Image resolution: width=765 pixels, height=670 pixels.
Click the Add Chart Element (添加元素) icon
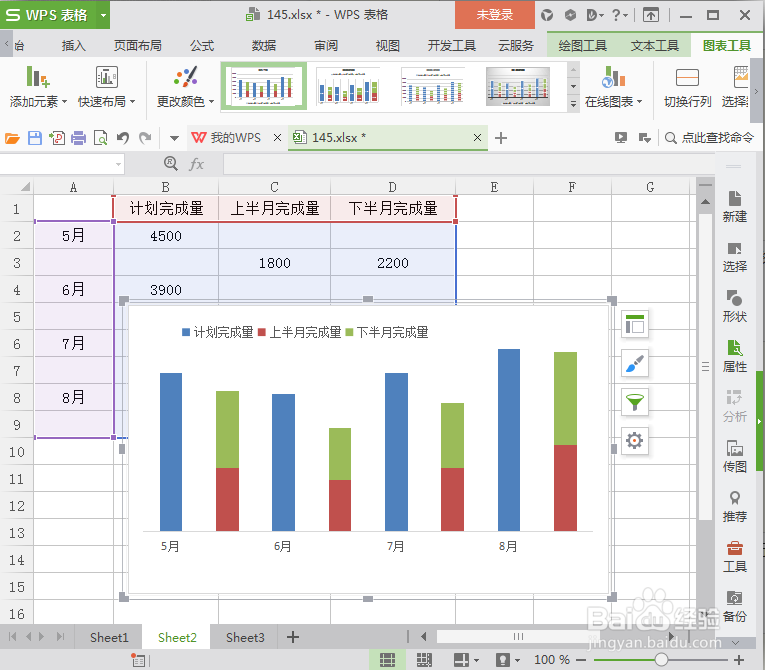pyautogui.click(x=37, y=77)
